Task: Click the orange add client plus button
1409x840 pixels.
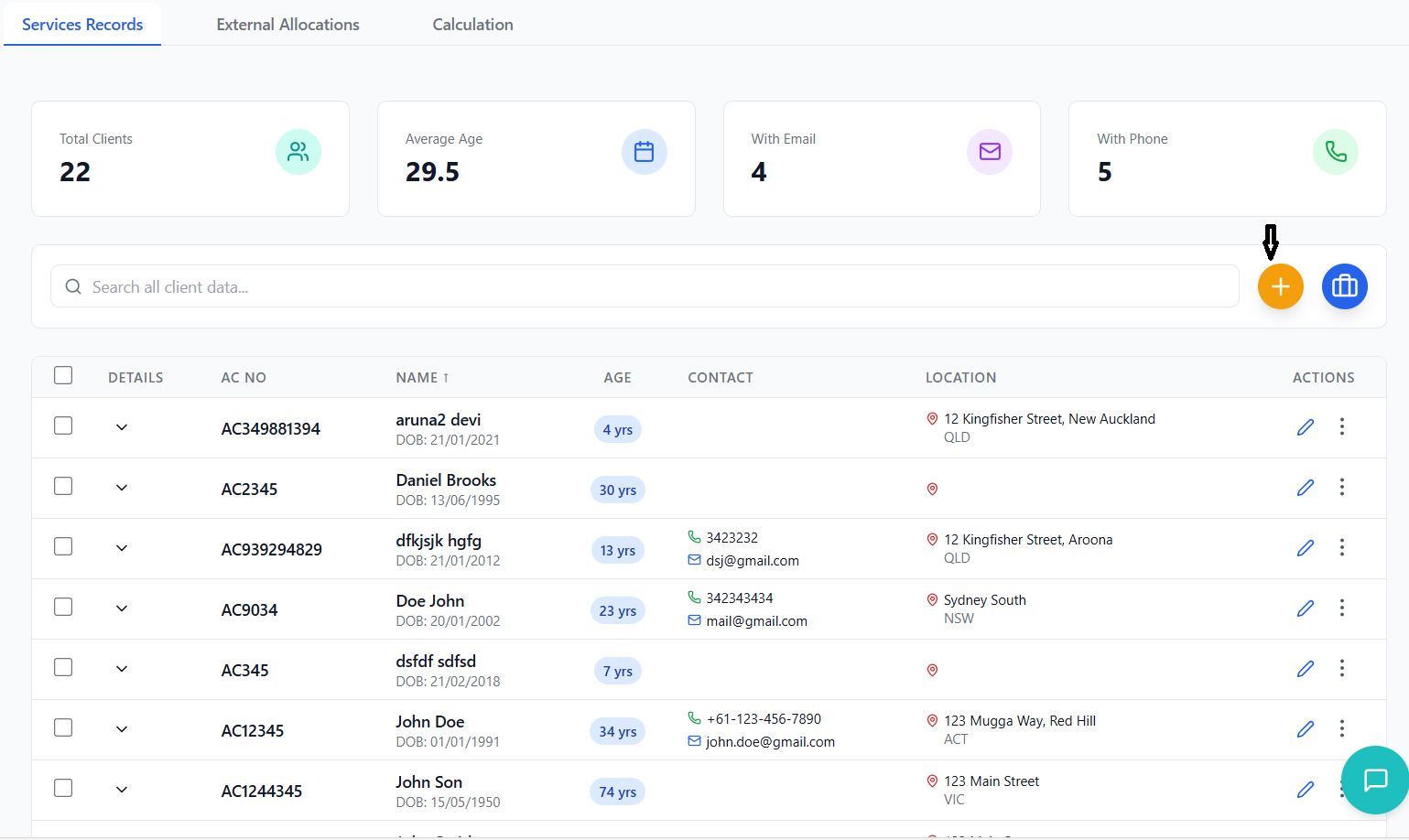Action: coord(1280,286)
